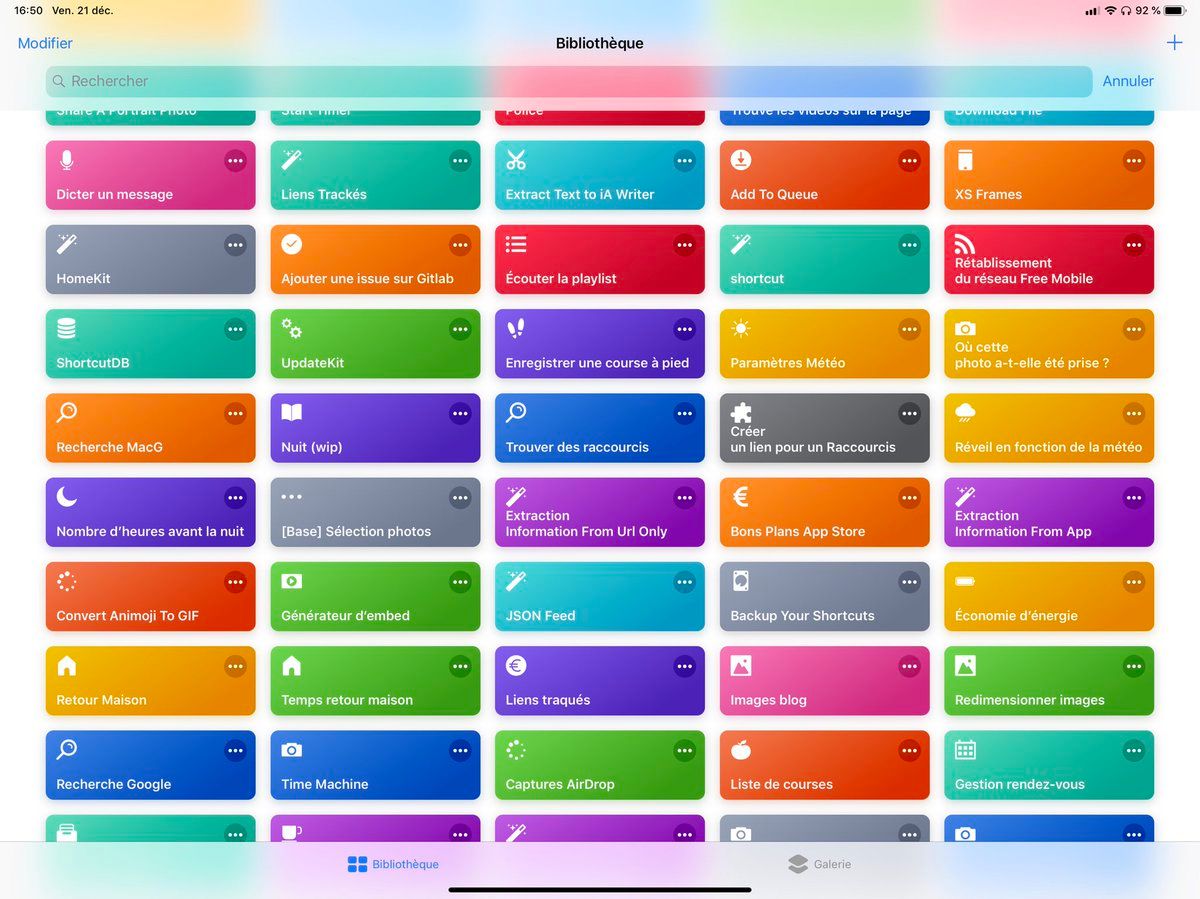Screen dimensions: 1200x899
Task: Tap the RSS icon on Rétablissement du réseau
Action: 965,244
